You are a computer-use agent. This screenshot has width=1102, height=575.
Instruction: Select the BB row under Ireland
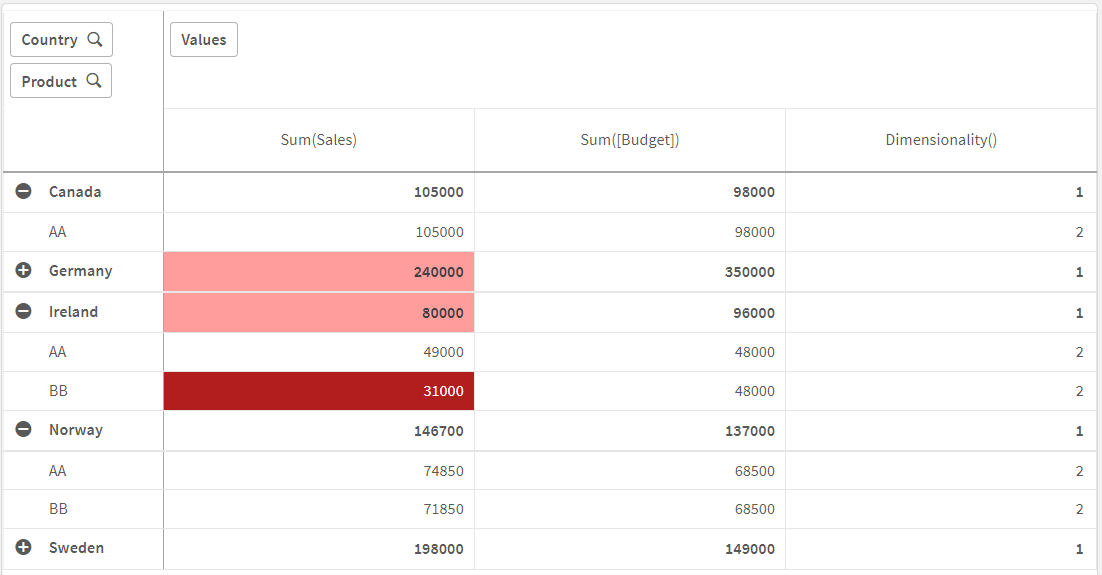pos(58,391)
